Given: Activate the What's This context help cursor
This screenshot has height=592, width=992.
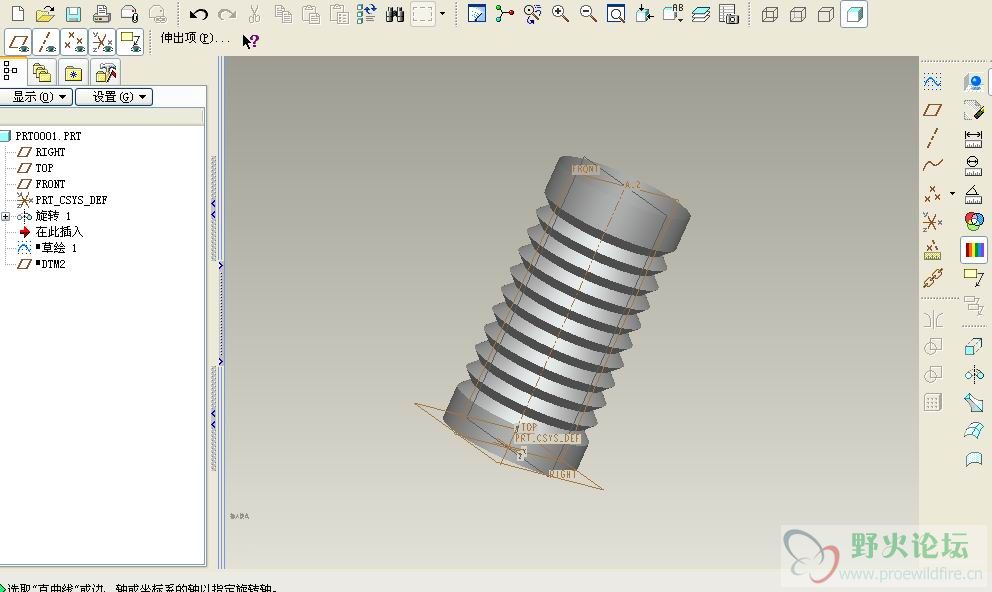Looking at the screenshot, I should [251, 41].
